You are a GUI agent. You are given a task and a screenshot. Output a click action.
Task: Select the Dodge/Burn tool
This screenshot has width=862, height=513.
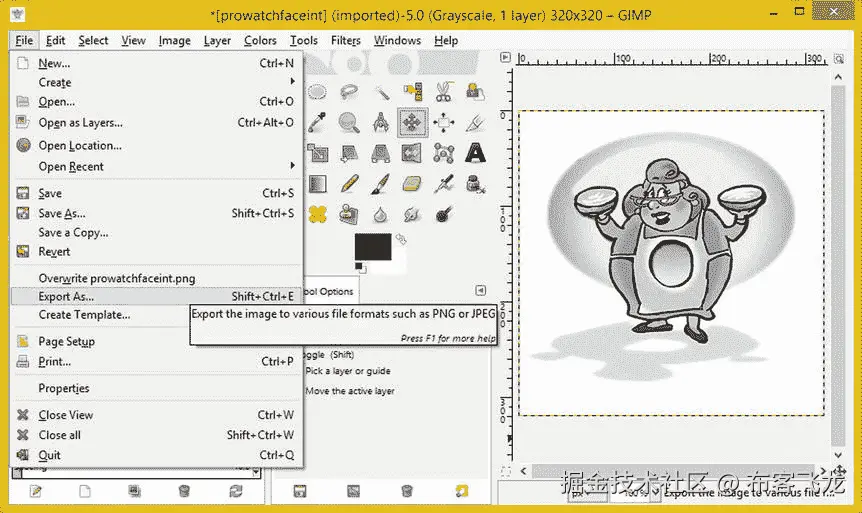coord(444,214)
